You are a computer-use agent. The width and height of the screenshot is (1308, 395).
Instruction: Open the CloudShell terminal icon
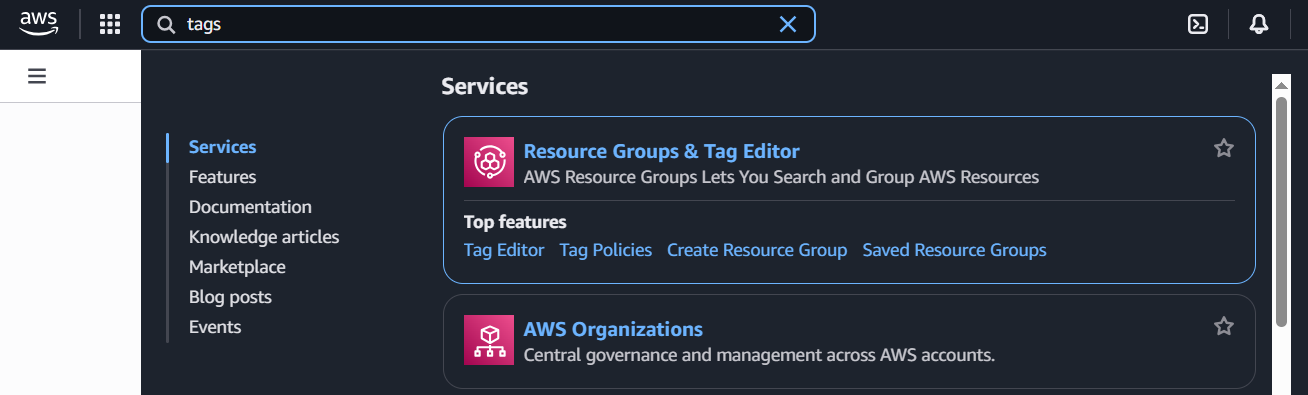point(1197,25)
